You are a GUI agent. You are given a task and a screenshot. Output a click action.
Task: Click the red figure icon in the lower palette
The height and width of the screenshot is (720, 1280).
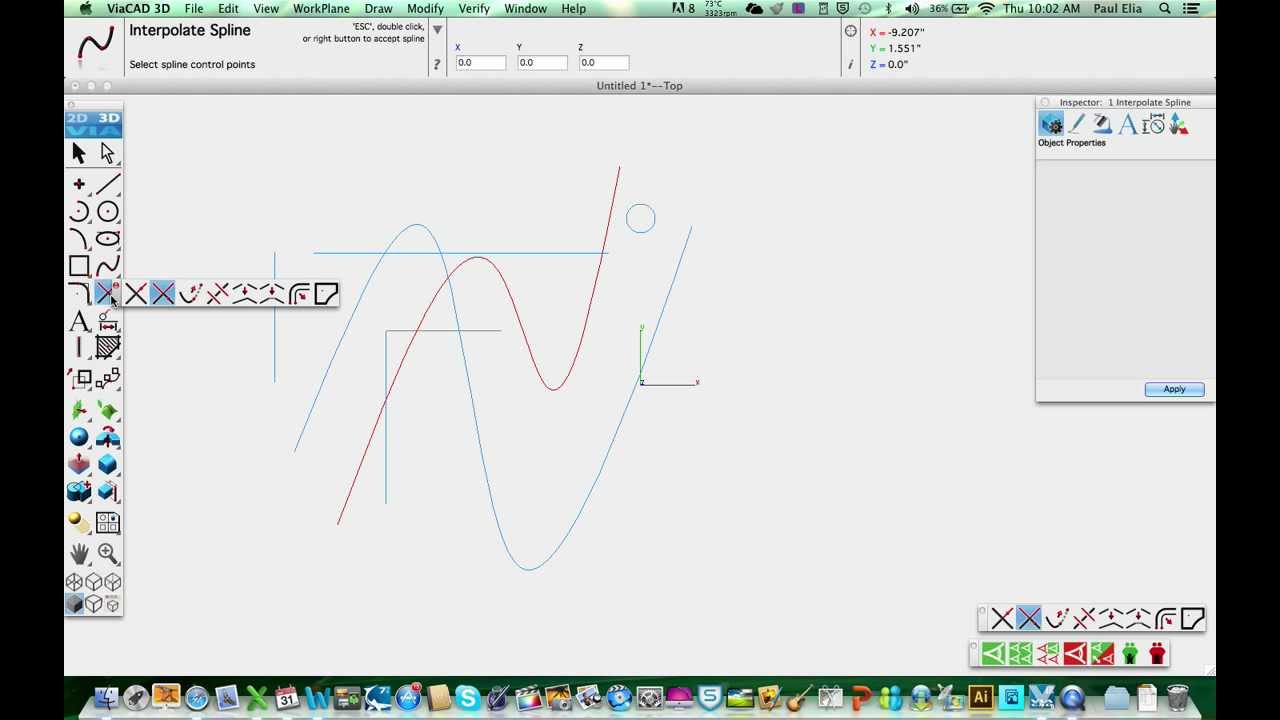click(x=1157, y=654)
